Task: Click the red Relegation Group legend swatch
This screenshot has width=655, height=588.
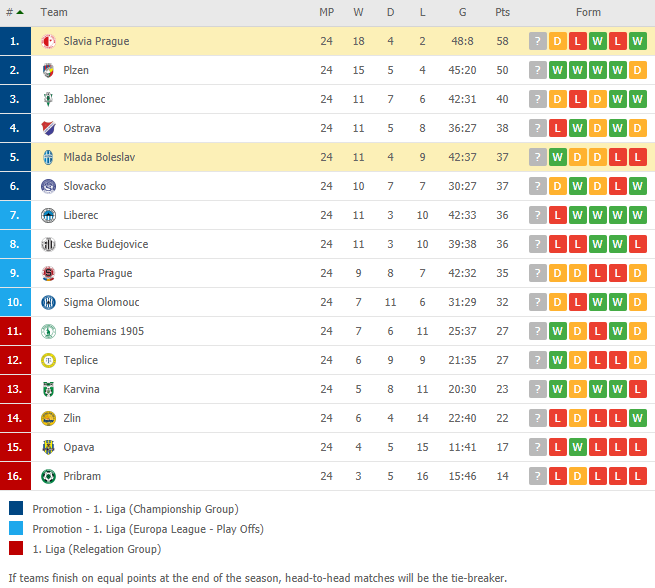Action: click(15, 548)
